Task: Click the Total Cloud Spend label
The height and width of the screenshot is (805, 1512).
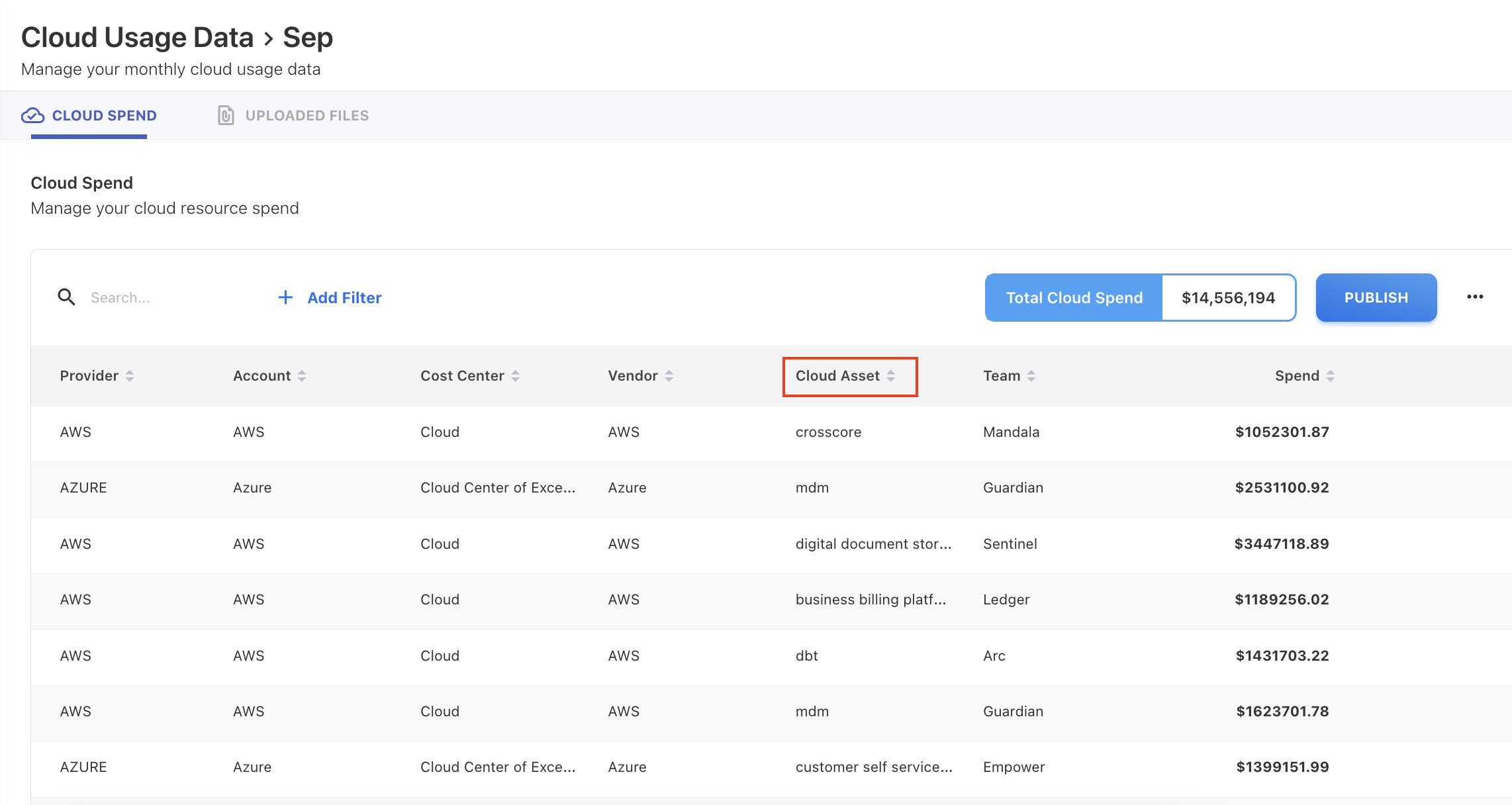Action: click(1074, 298)
